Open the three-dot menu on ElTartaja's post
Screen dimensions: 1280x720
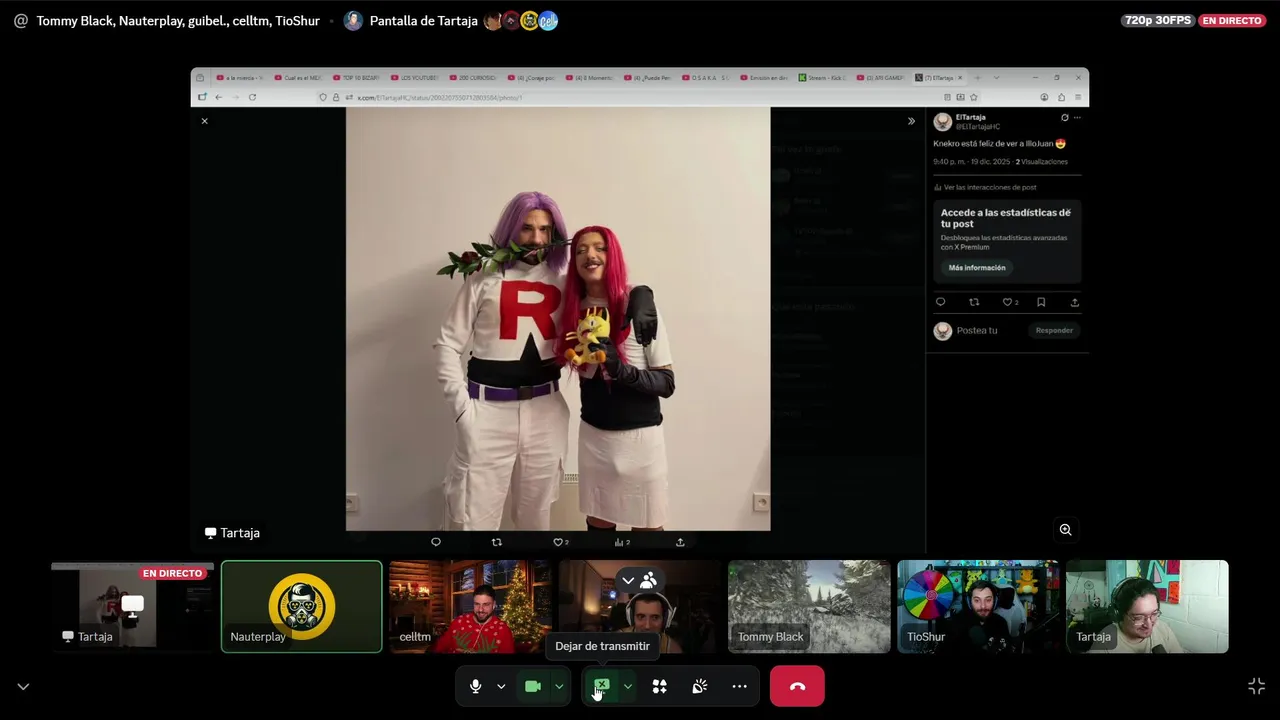[x=1077, y=118]
